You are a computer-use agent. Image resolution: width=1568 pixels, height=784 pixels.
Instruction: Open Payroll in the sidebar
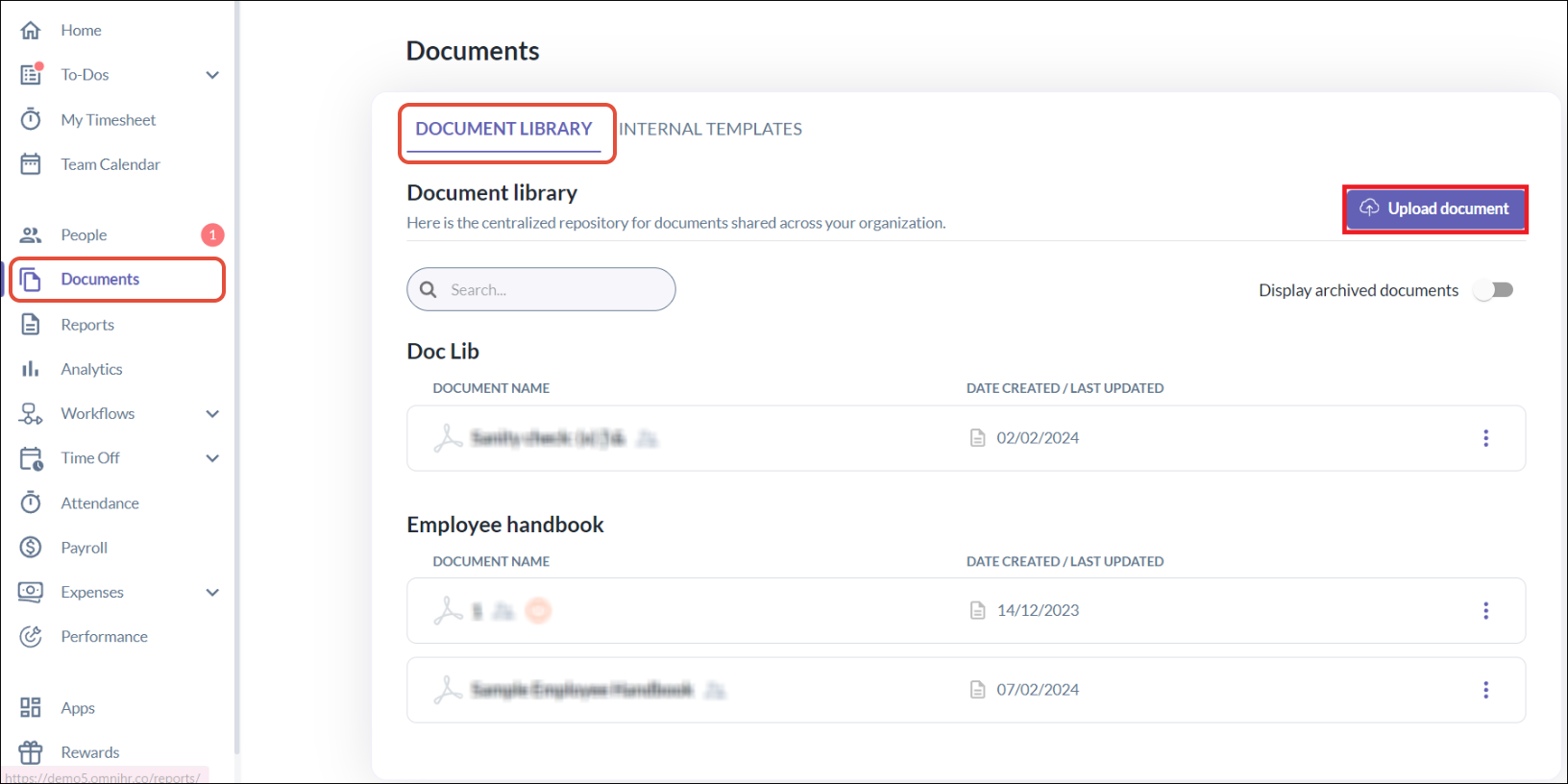tap(84, 548)
